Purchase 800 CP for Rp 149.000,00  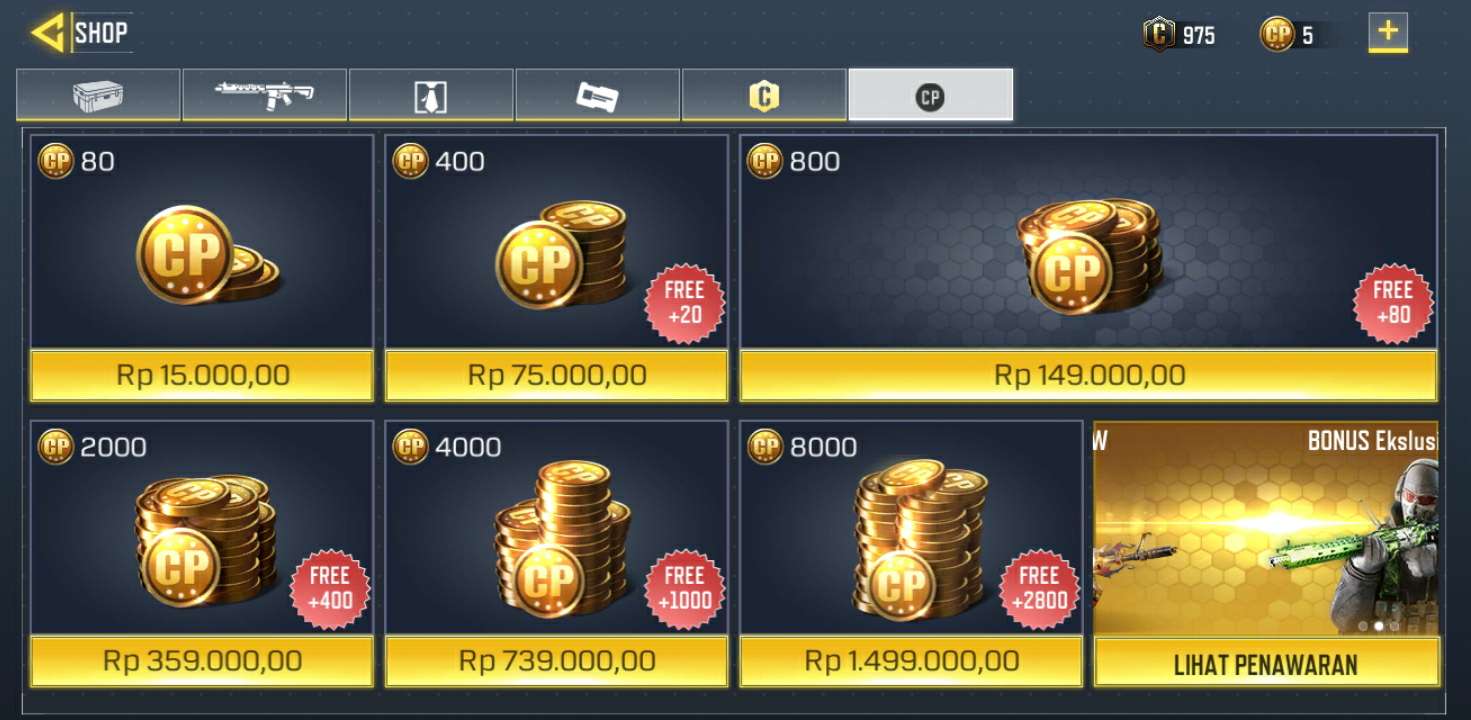coord(1089,376)
